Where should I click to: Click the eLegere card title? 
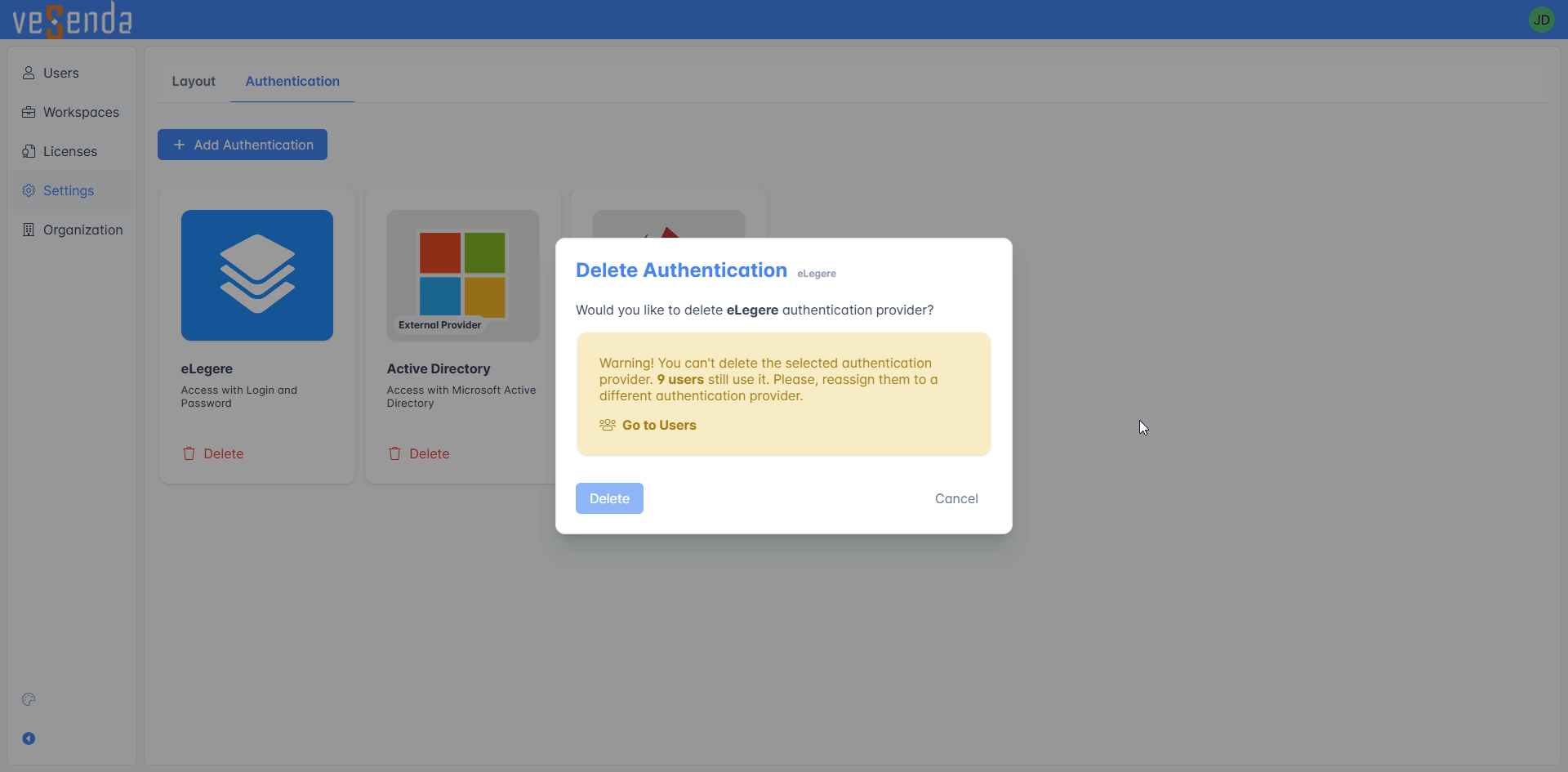[x=207, y=368]
